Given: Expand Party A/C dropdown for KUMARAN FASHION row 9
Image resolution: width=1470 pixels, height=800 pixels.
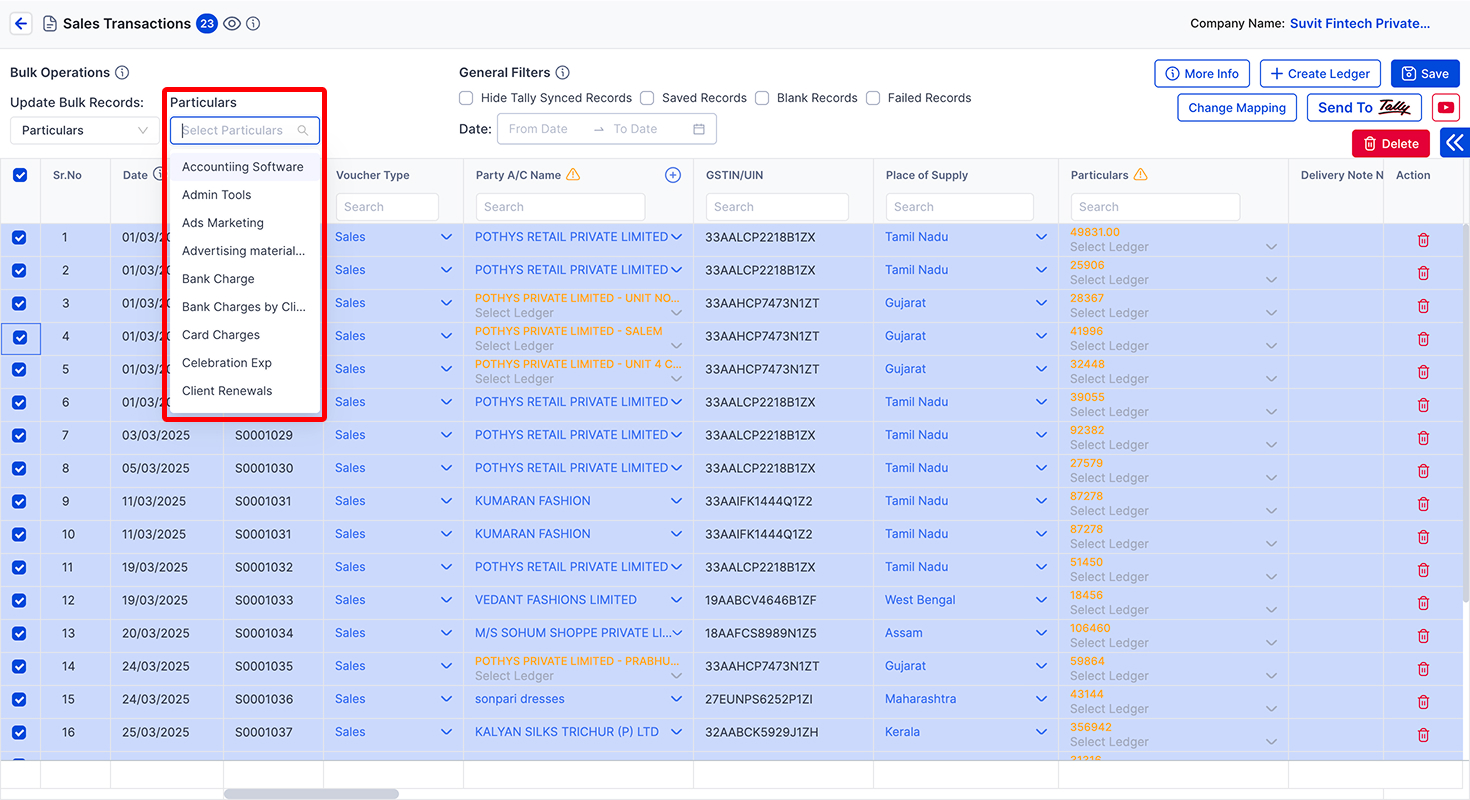Looking at the screenshot, I should [x=677, y=501].
